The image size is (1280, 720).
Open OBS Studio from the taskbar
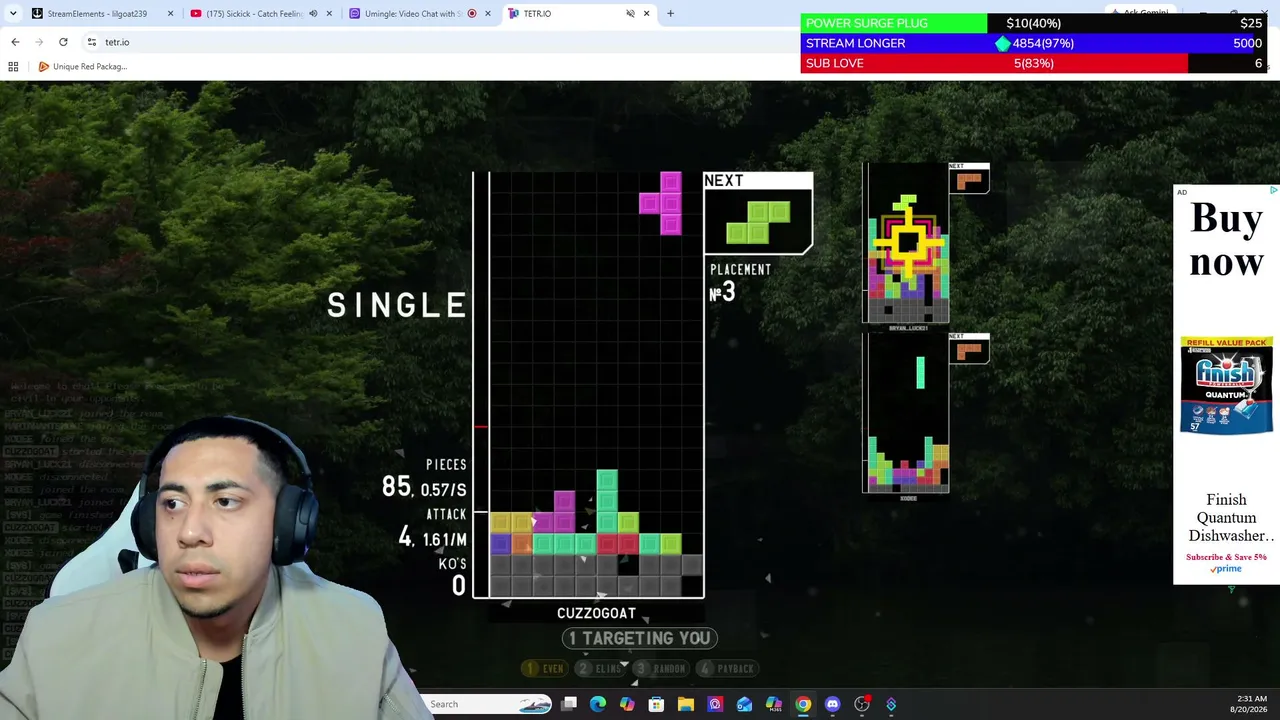(862, 704)
